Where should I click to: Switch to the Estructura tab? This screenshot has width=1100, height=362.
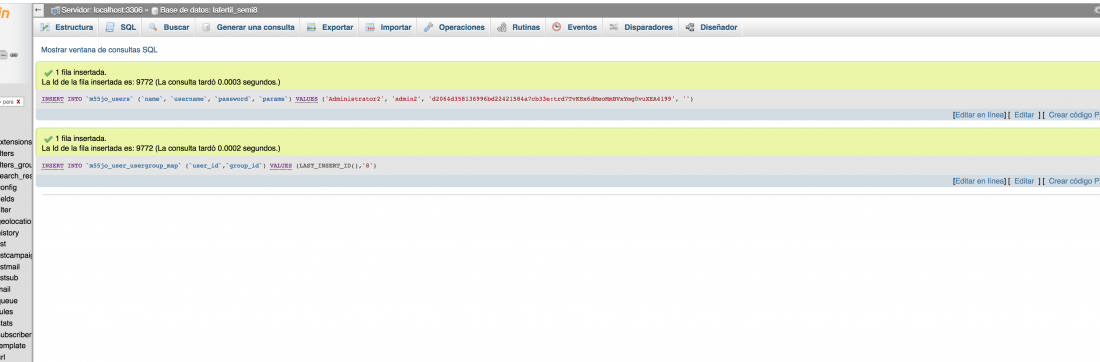coord(67,27)
